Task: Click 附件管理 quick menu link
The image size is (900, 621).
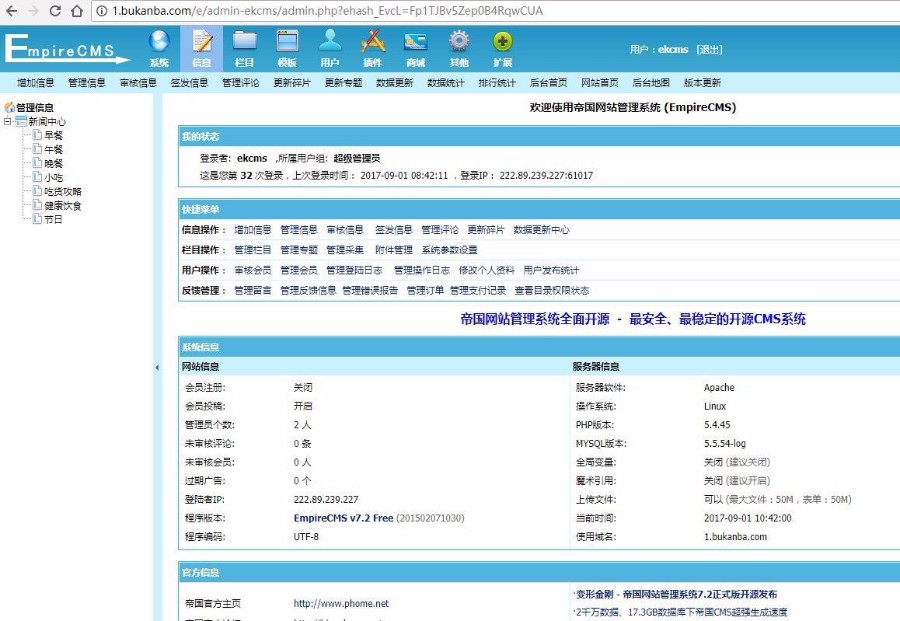Action: 394,250
